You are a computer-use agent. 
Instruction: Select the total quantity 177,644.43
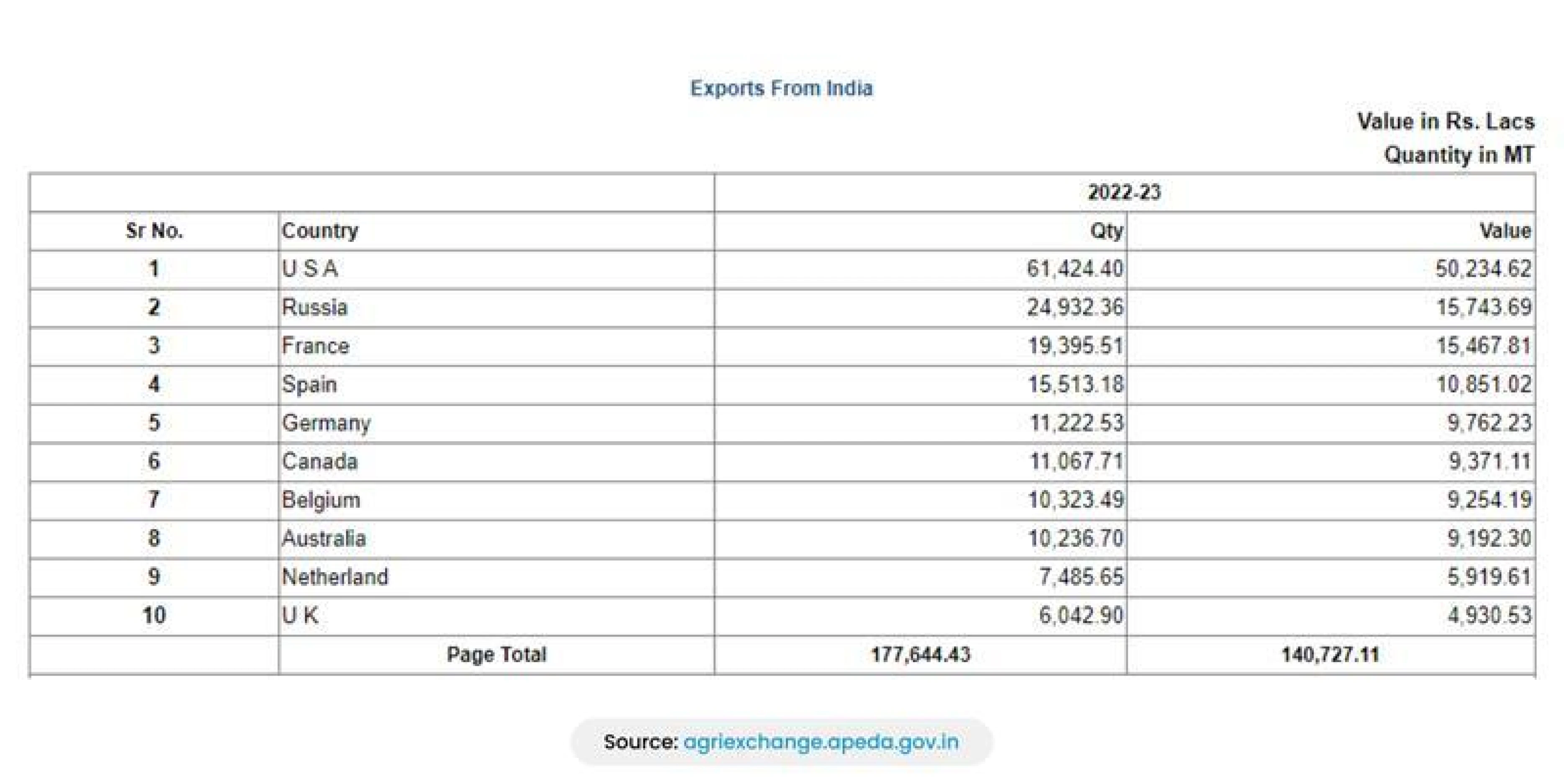921,655
